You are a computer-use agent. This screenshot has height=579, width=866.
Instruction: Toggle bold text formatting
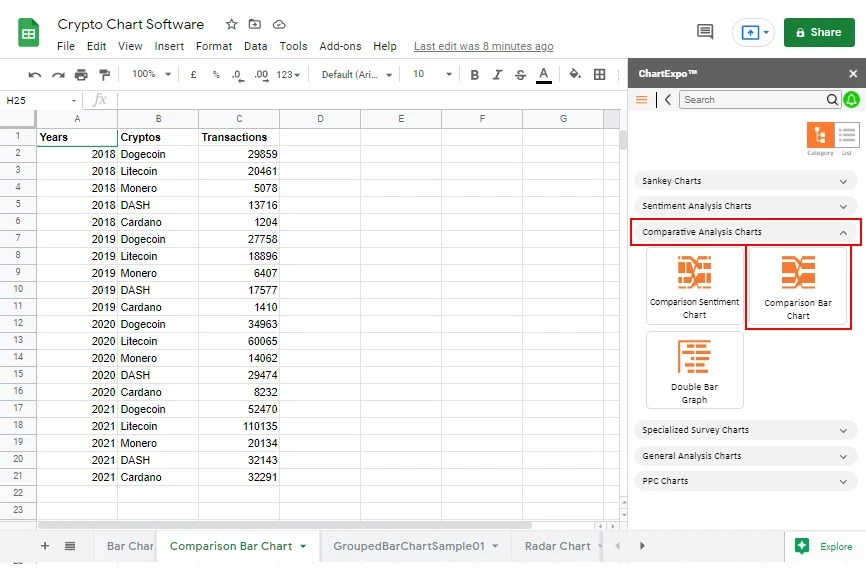click(474, 75)
